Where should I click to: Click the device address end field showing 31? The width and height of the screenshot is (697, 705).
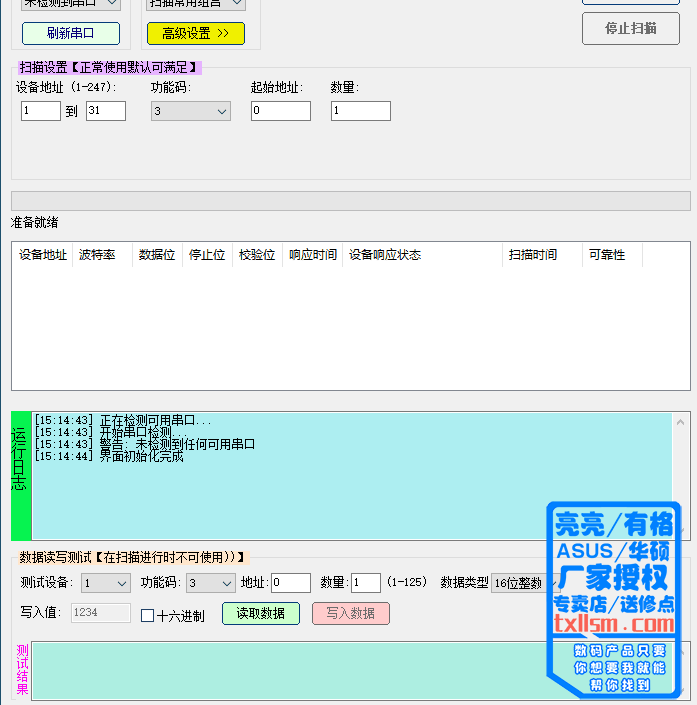pyautogui.click(x=105, y=111)
